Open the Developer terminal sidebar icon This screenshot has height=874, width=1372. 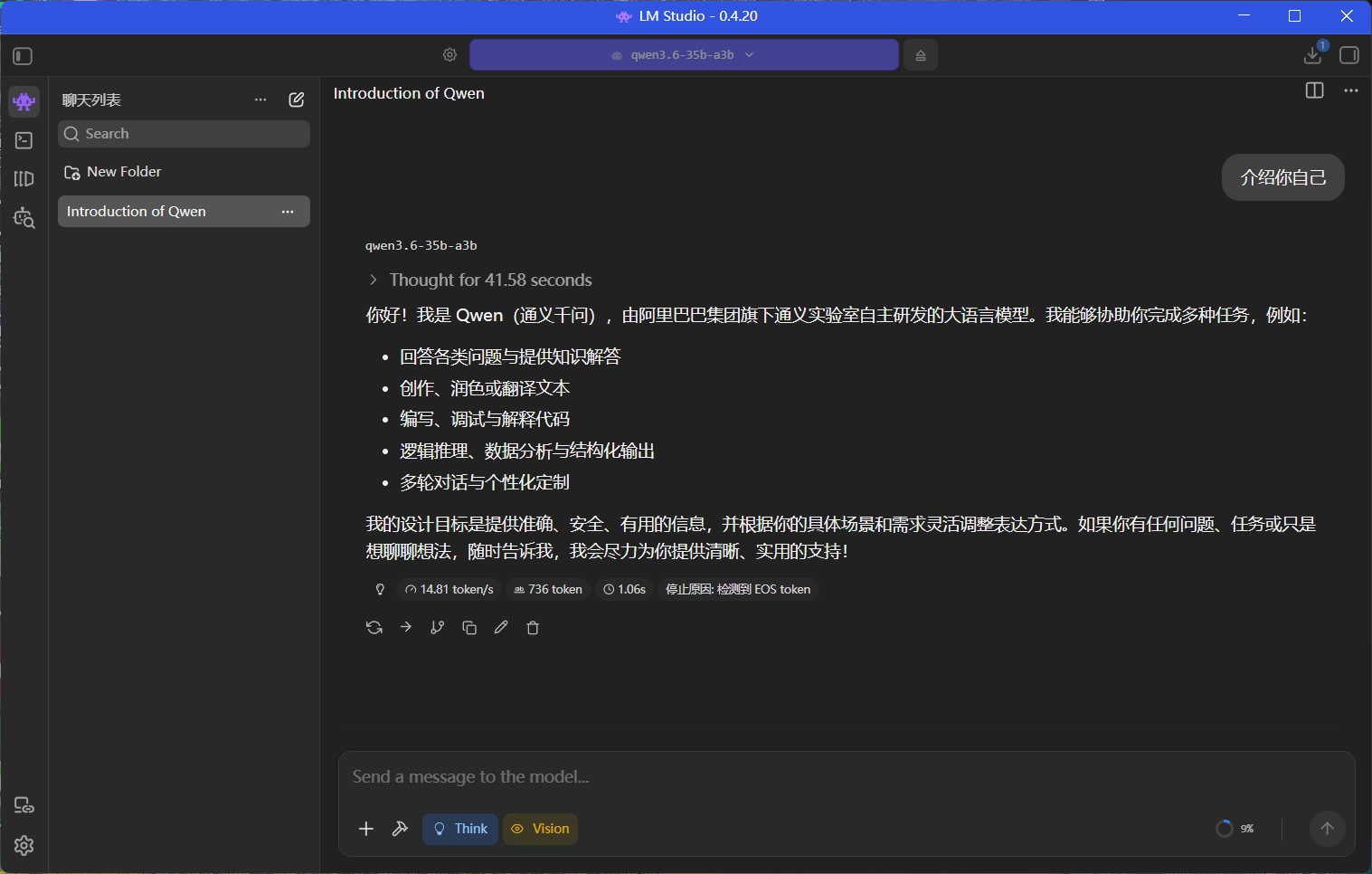tap(24, 140)
